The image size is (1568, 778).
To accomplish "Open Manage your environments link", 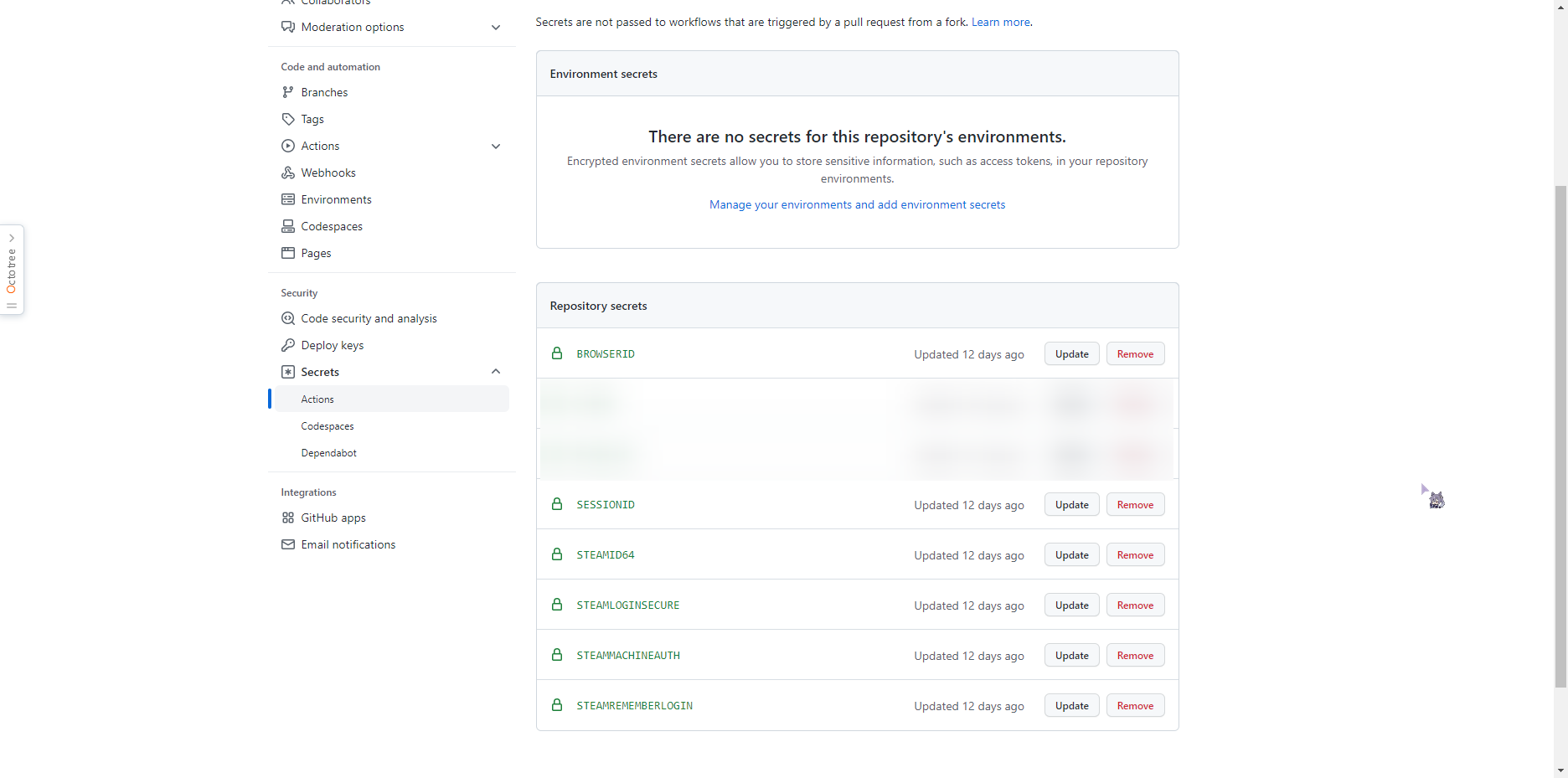I will tap(857, 205).
